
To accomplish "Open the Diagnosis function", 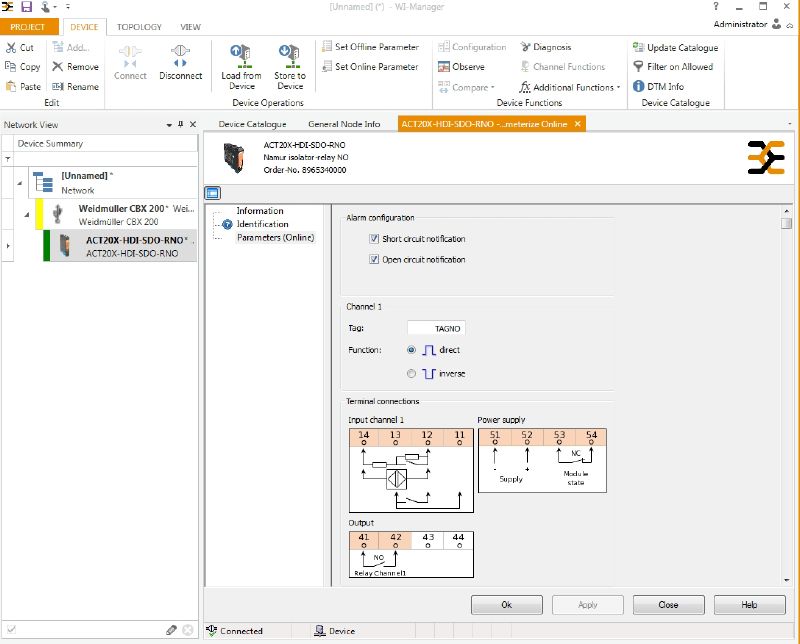I will pyautogui.click(x=545, y=47).
